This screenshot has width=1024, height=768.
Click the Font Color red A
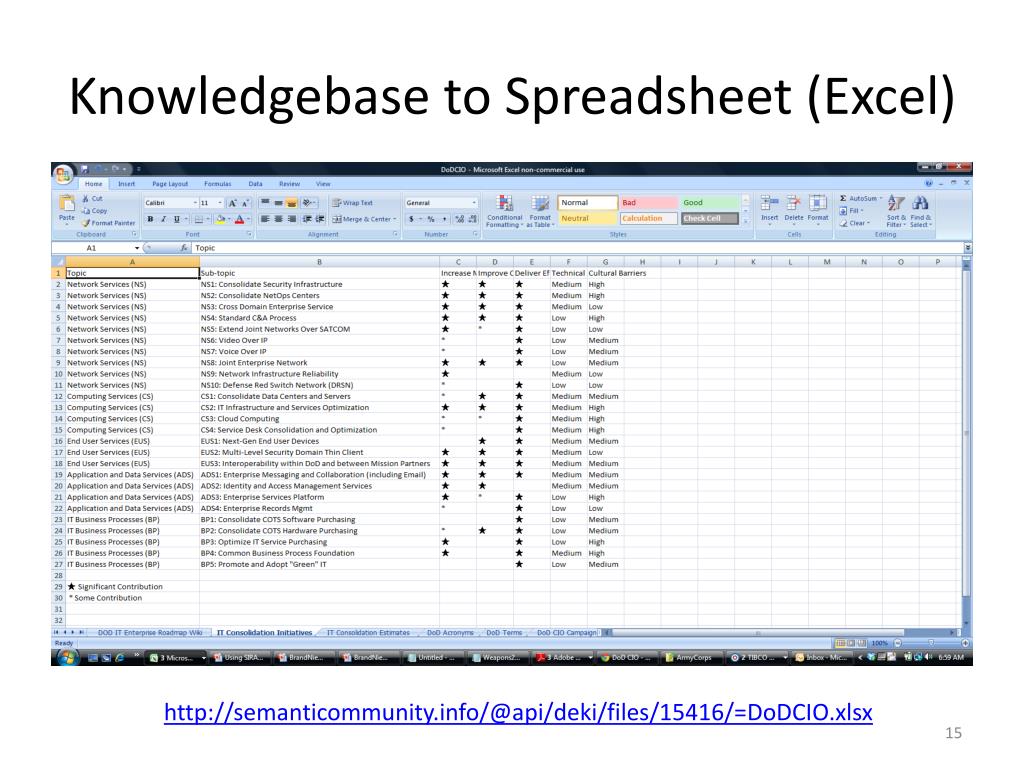click(x=240, y=219)
